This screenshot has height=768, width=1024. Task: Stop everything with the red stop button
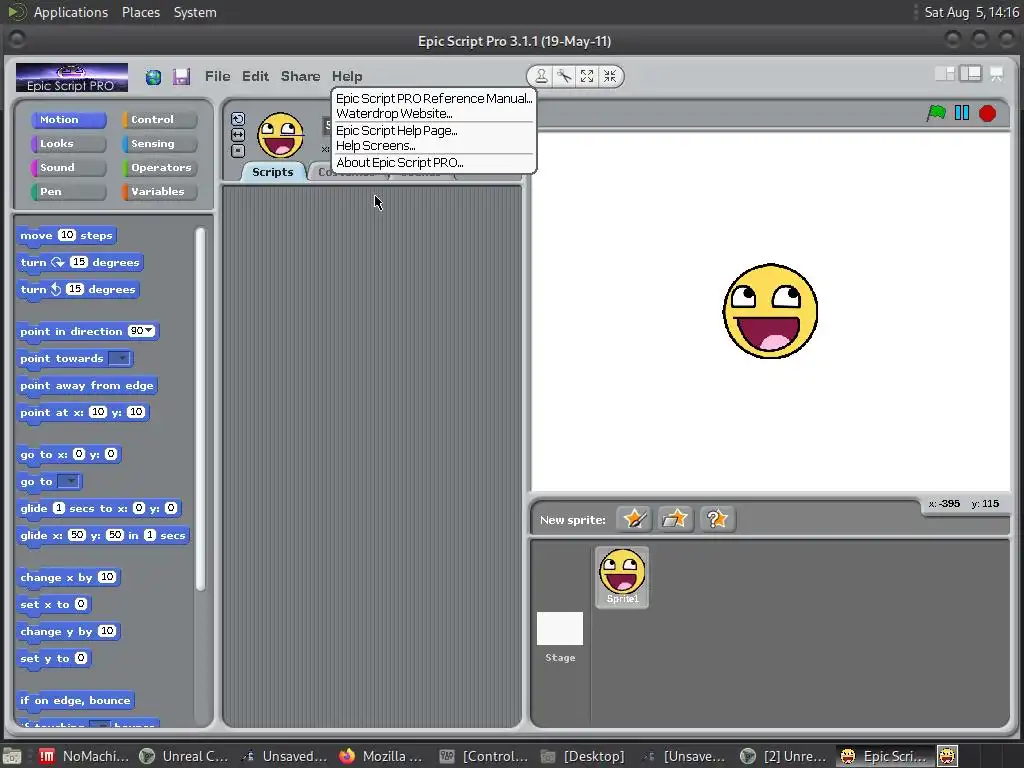[x=987, y=114]
